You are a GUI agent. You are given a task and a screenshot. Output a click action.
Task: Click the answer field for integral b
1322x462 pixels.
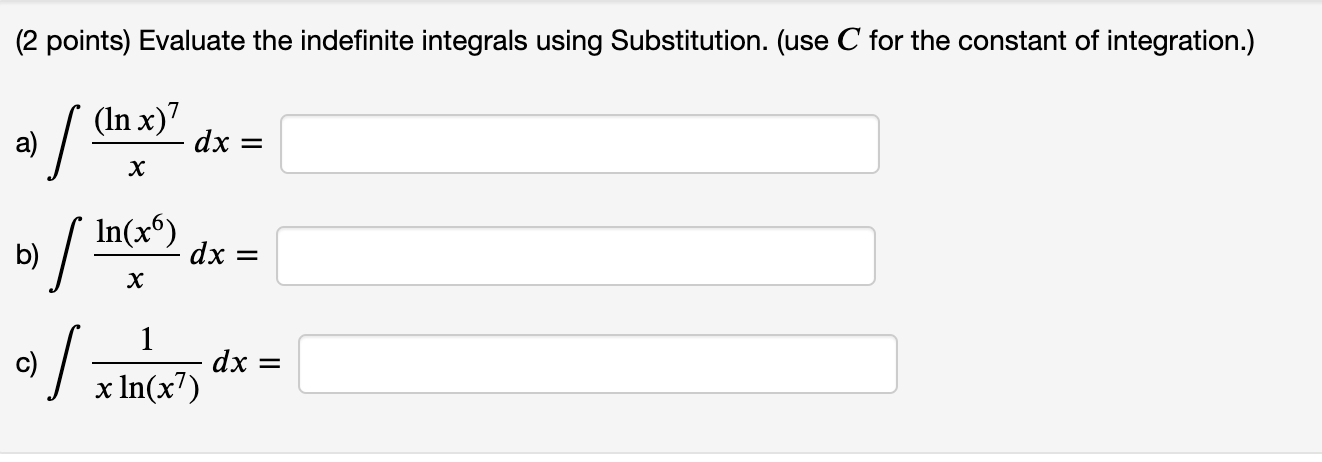pos(576,255)
